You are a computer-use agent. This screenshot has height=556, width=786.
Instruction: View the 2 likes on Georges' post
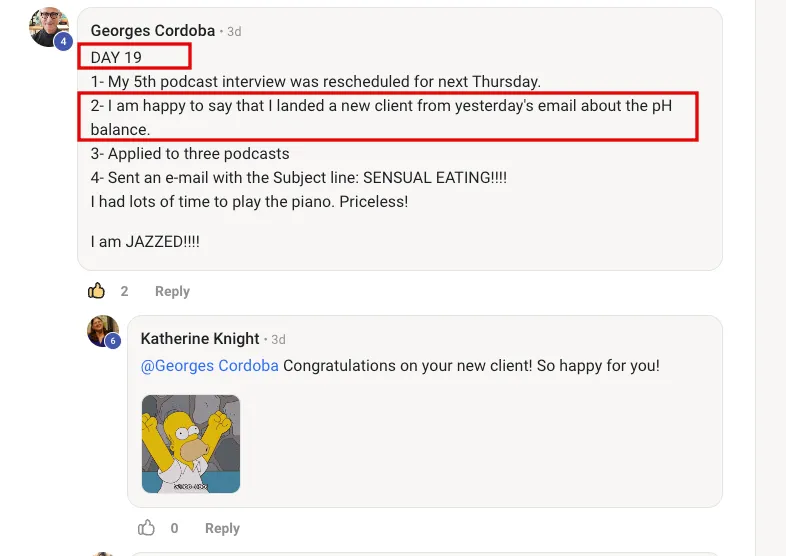125,291
